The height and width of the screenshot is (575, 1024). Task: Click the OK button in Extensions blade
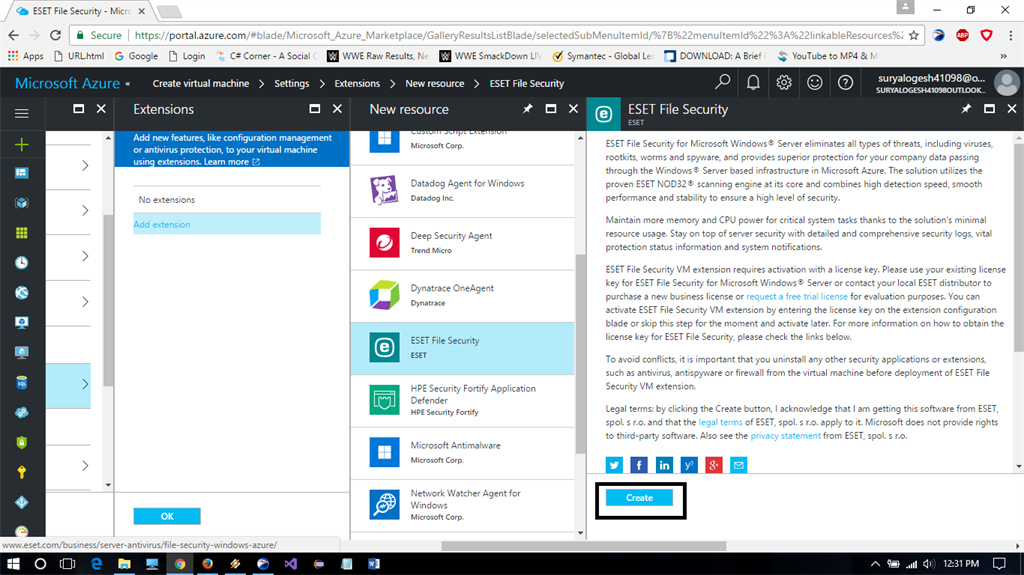pyautogui.click(x=167, y=516)
